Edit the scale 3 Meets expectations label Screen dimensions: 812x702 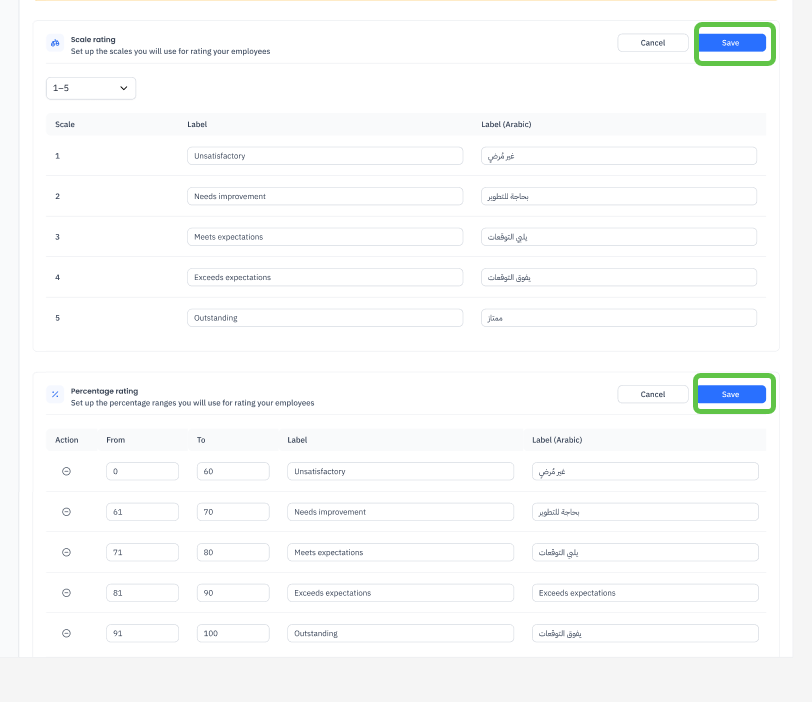(325, 237)
